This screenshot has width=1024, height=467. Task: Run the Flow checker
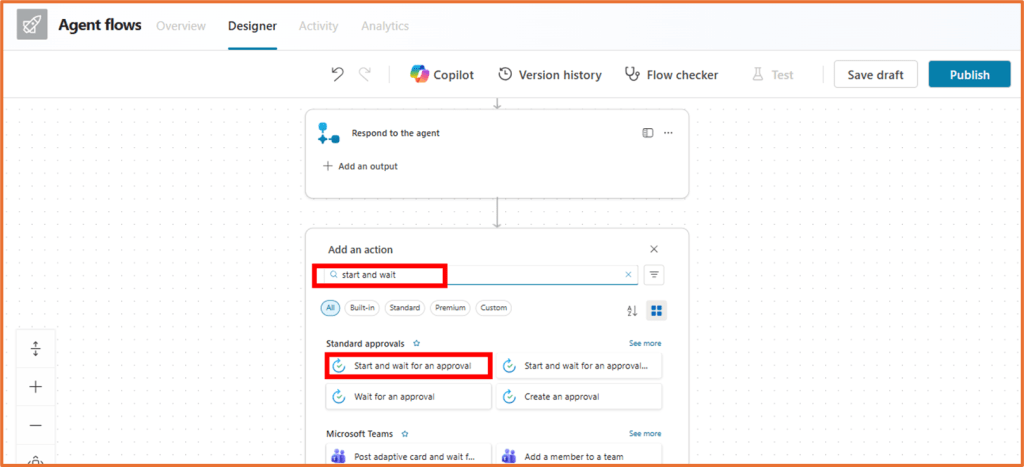point(671,74)
